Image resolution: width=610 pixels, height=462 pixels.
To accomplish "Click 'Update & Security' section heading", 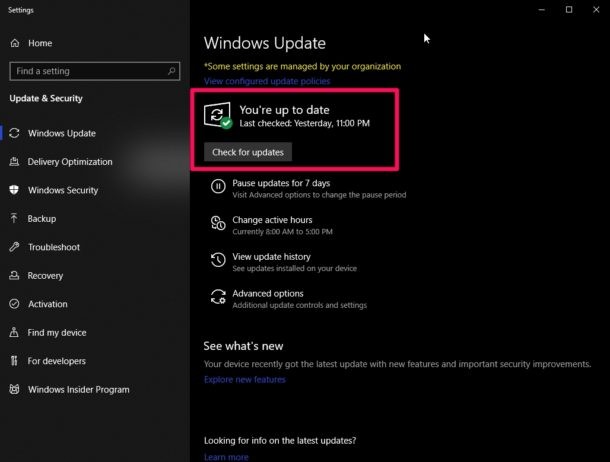I will click(46, 98).
